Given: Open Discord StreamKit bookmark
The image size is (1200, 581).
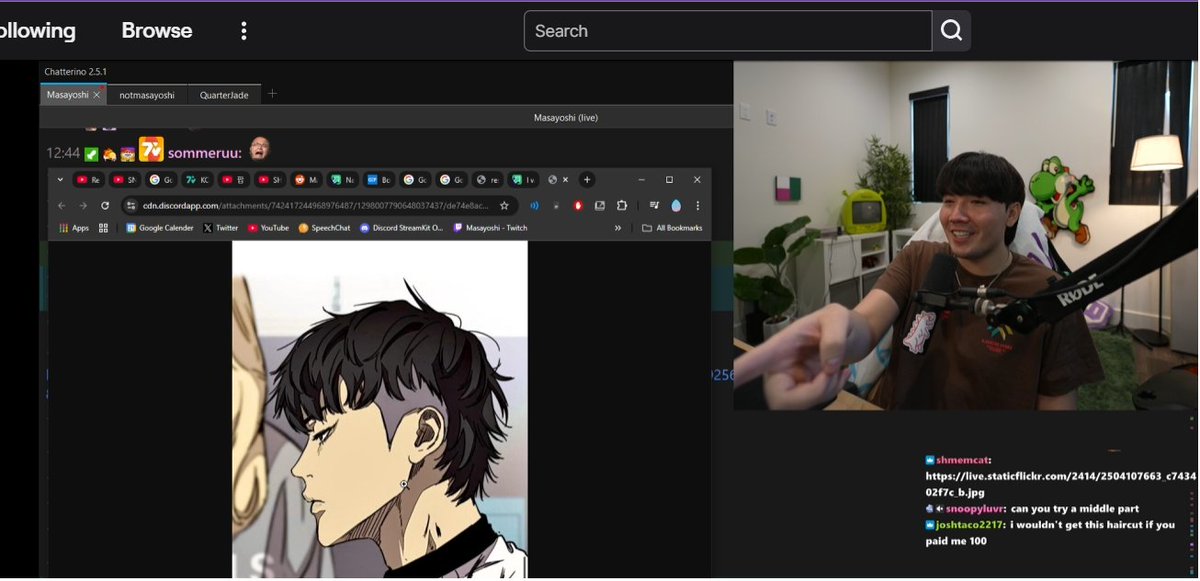Looking at the screenshot, I should point(401,228).
